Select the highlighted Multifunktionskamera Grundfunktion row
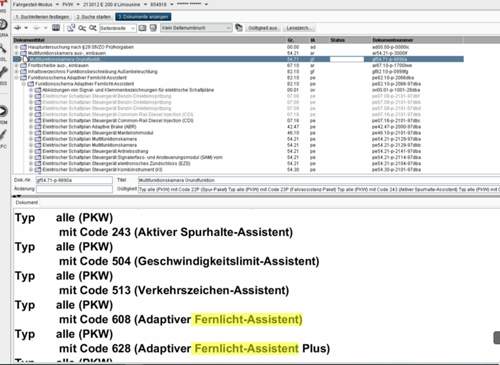The height and width of the screenshot is (365, 500). [x=238, y=59]
